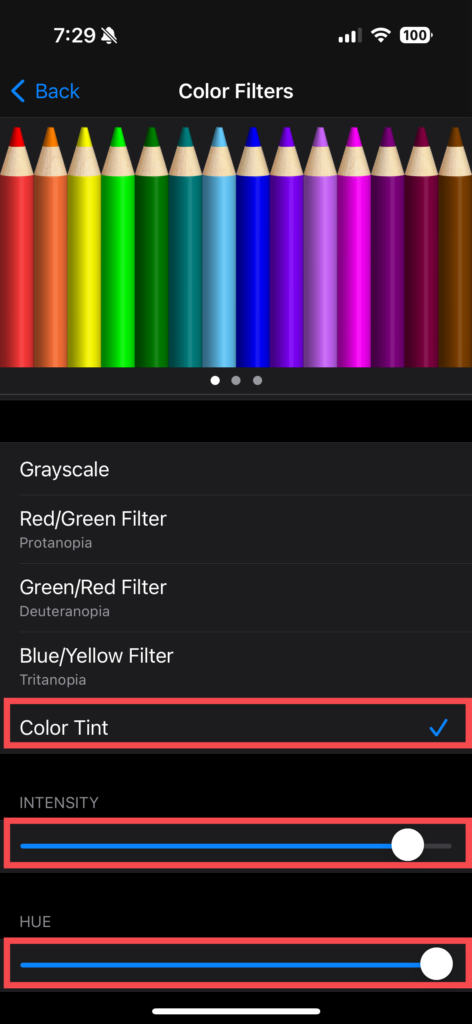Tap the light blue colored pencil
472x1024 pixels.
(219, 247)
